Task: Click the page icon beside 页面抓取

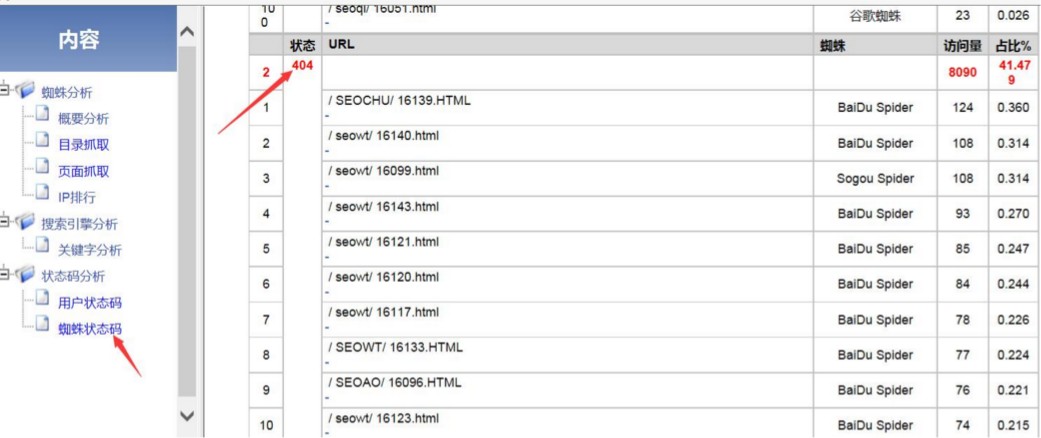Action: click(x=42, y=169)
